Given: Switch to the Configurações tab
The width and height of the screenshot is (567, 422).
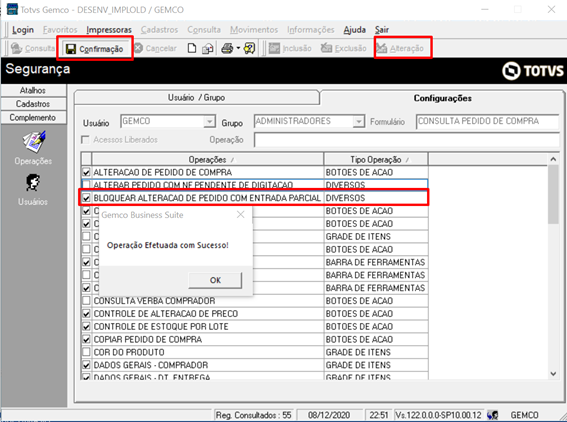Looking at the screenshot, I should tap(442, 98).
